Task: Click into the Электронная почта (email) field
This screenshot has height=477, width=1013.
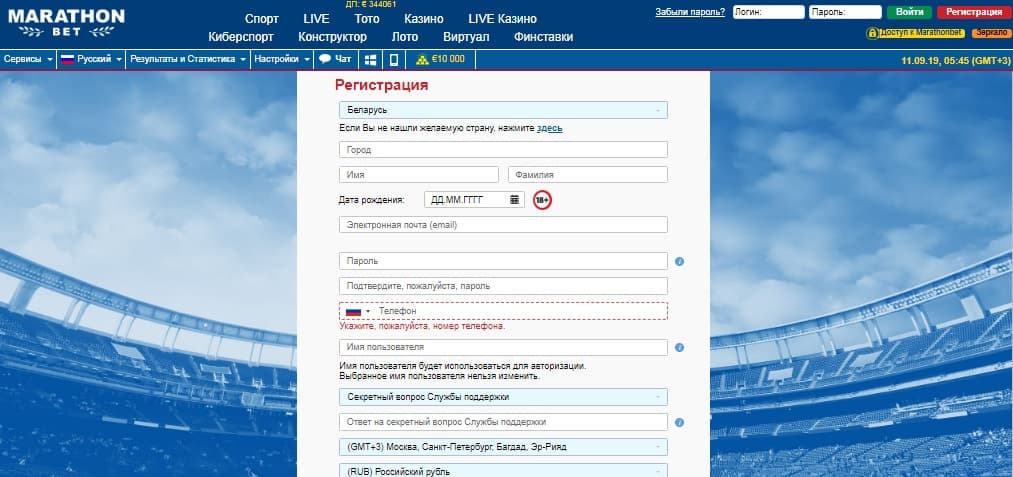Action: tap(503, 225)
